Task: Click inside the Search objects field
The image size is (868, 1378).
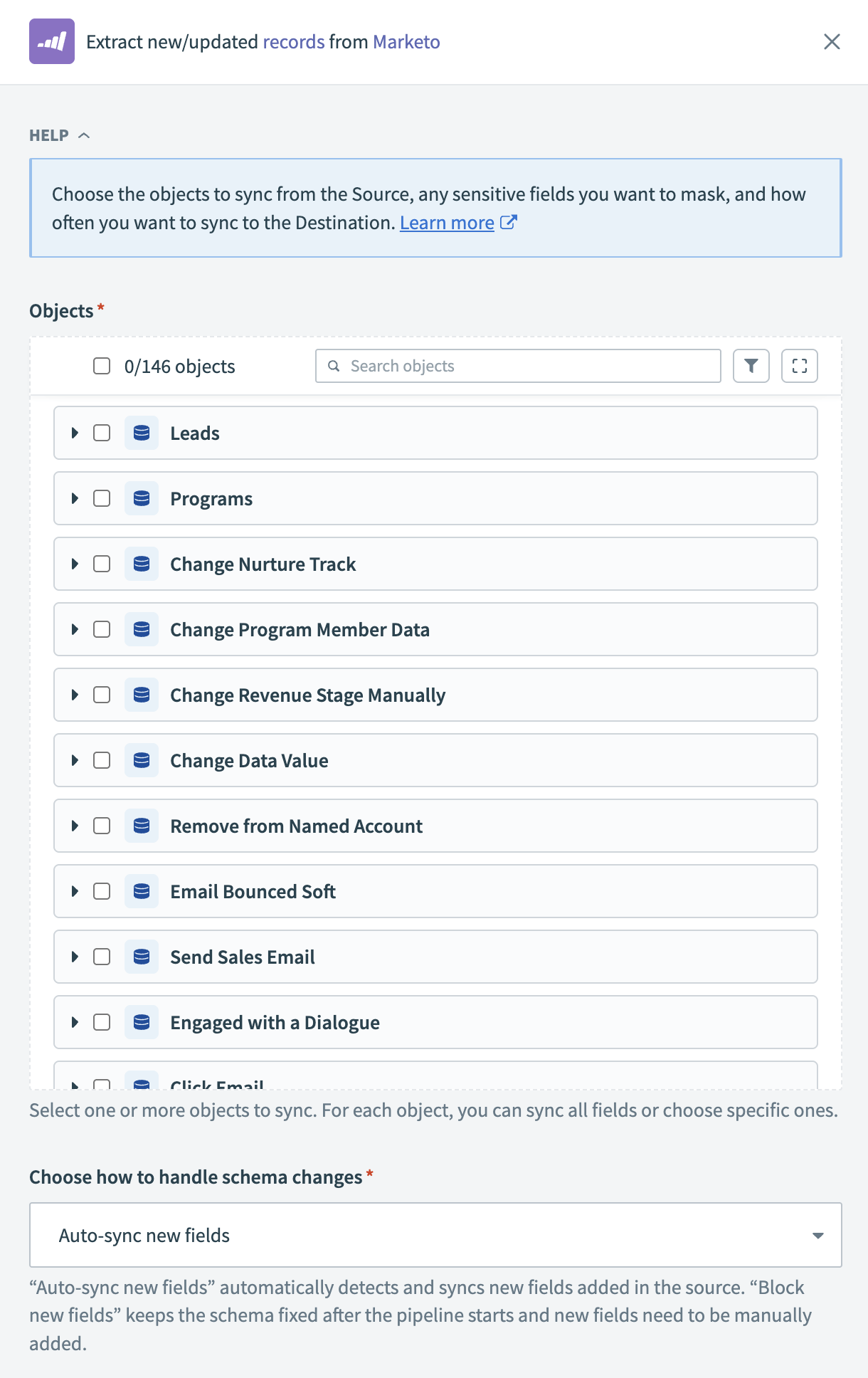Action: click(517, 365)
